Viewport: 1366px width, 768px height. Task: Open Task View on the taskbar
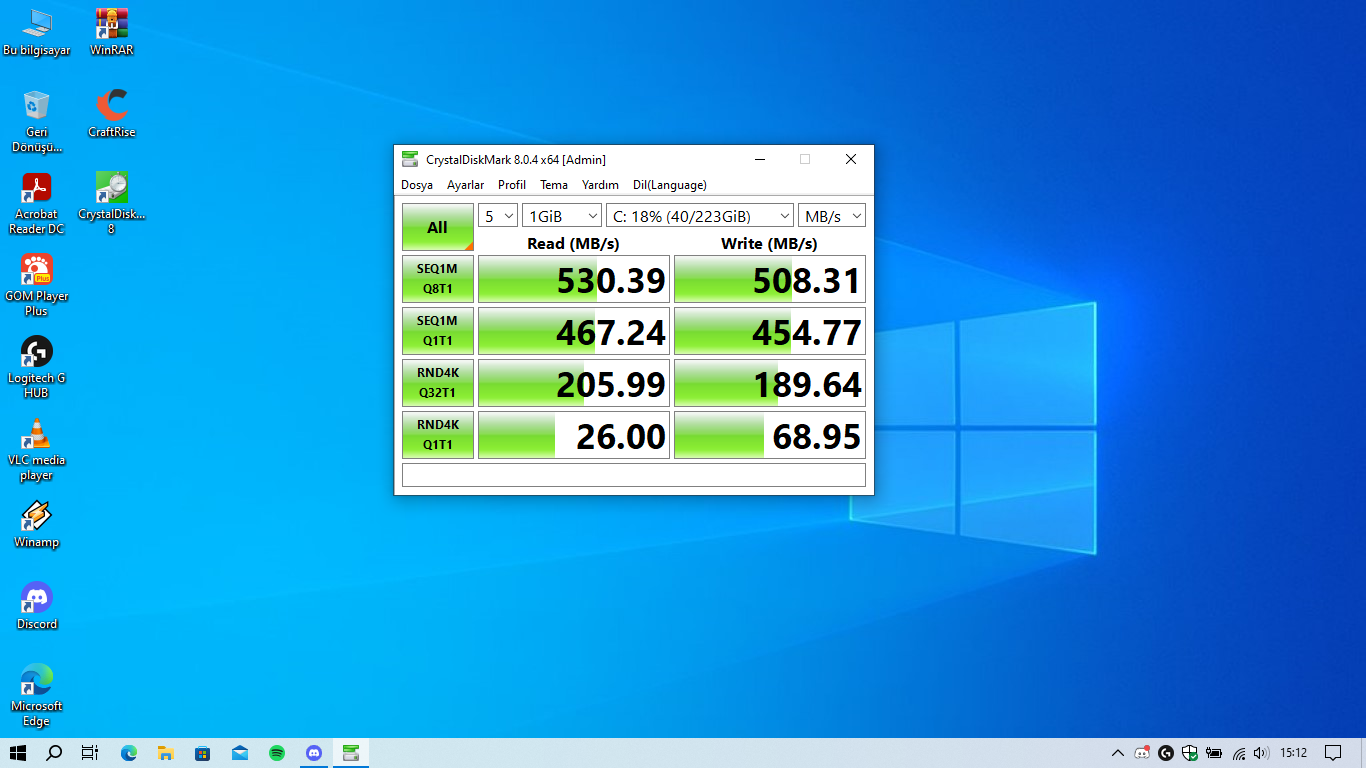tap(90, 753)
